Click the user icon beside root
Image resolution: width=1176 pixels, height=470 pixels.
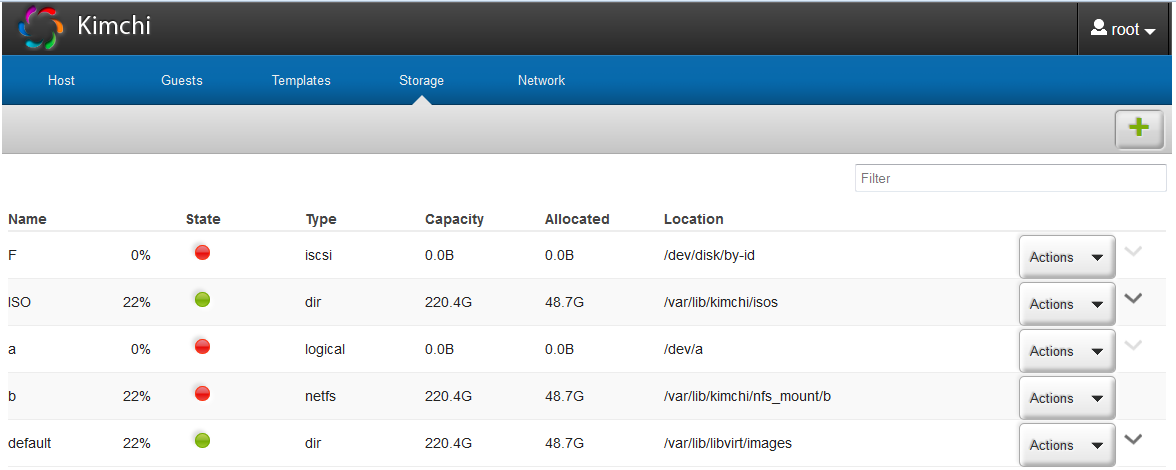(1098, 29)
